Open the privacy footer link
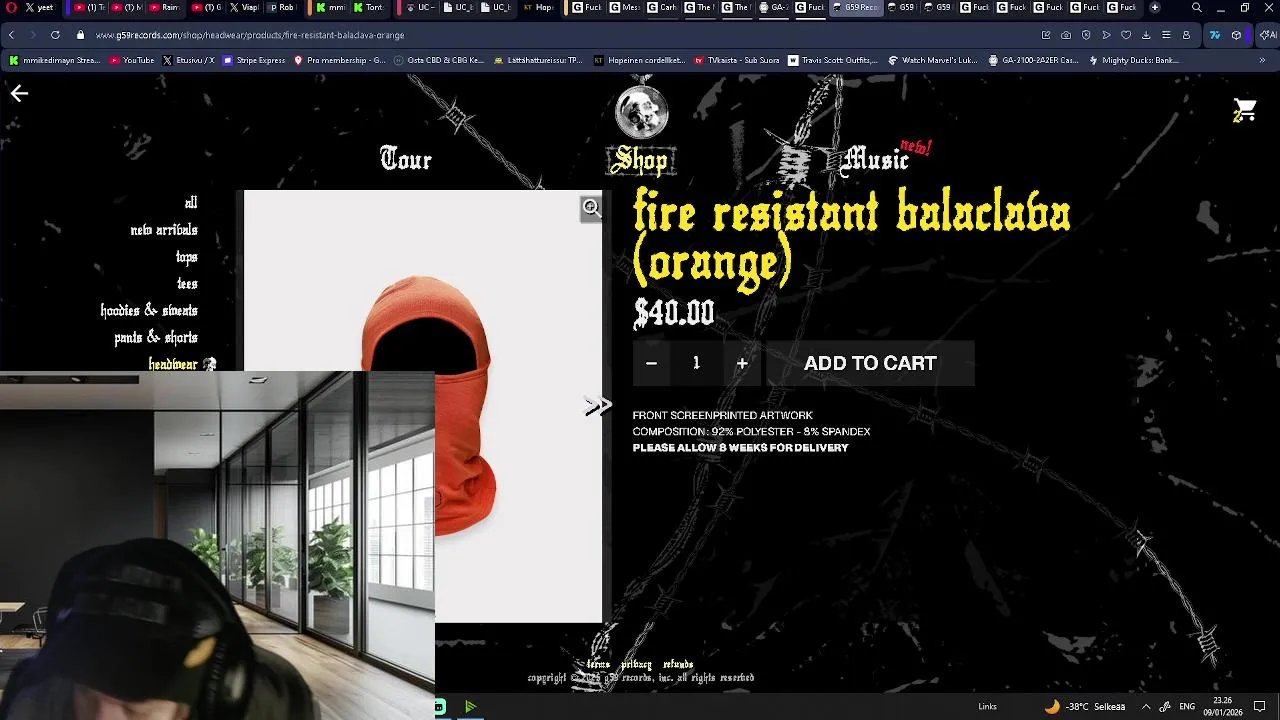Viewport: 1280px width, 720px height. [636, 664]
